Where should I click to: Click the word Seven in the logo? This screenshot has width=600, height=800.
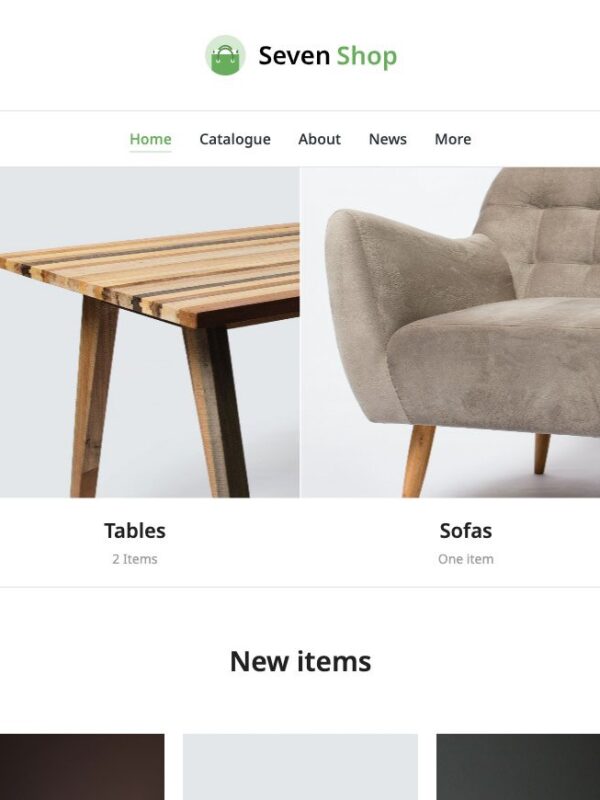tap(294, 56)
